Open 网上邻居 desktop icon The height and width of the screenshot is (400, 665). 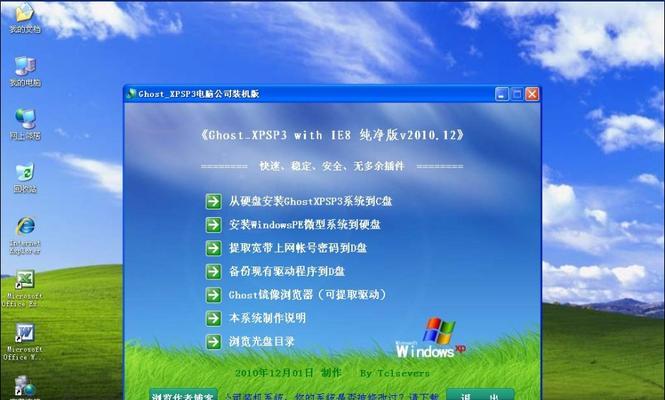[x=25, y=124]
